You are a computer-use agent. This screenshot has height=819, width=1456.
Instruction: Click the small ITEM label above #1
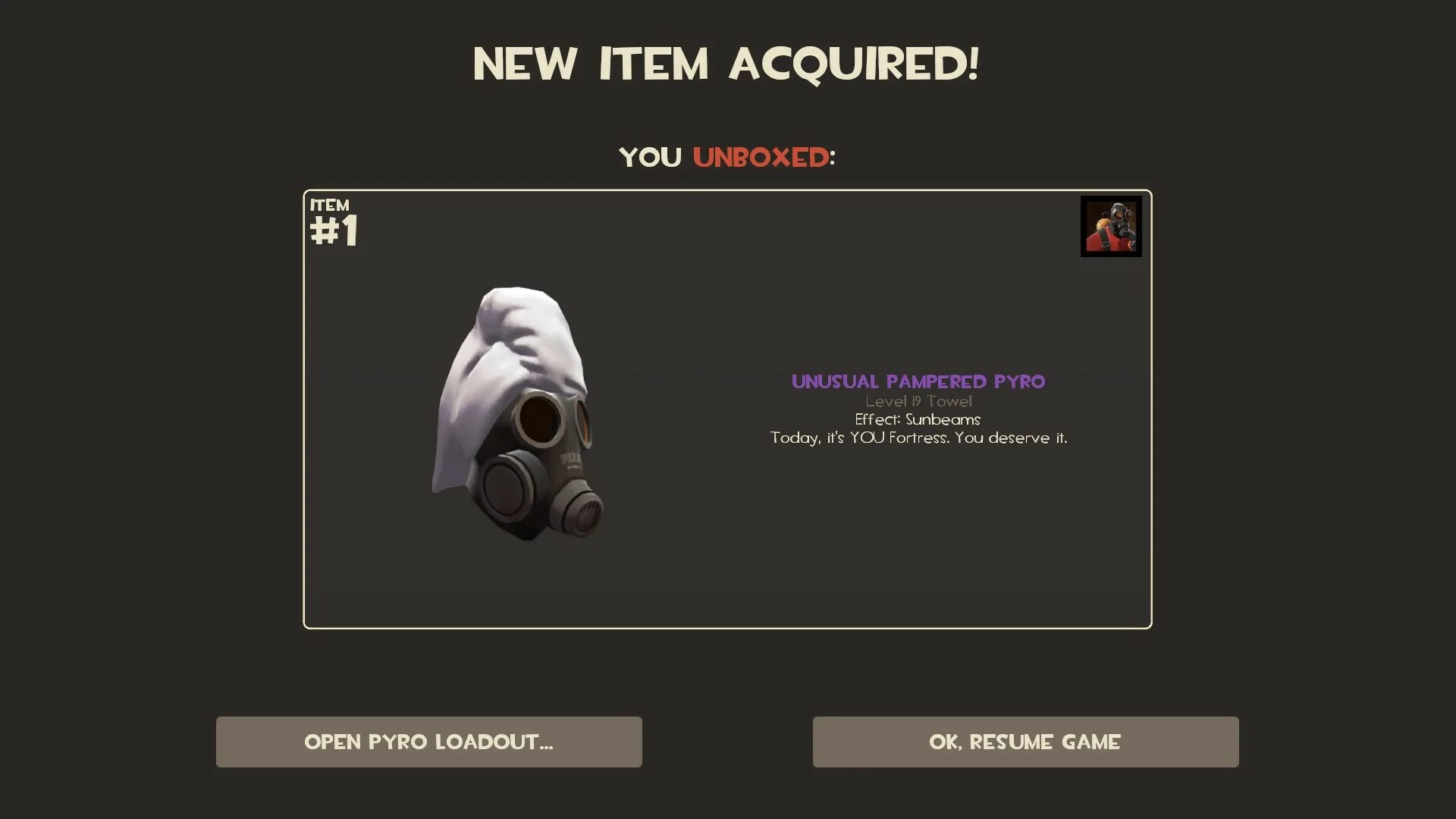tap(330, 206)
